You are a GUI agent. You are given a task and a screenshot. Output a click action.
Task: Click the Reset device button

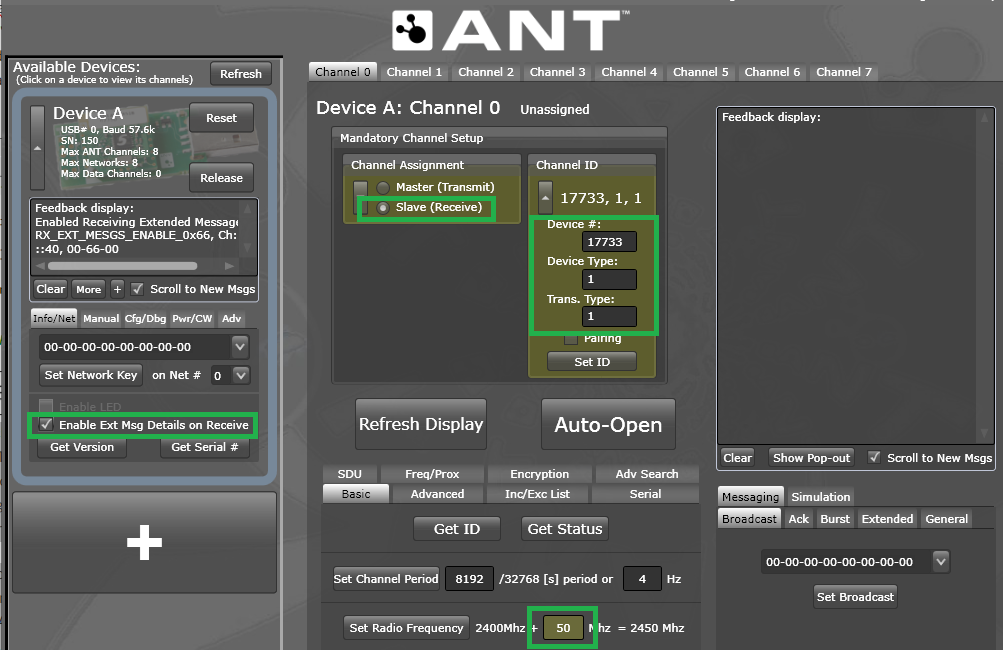[x=221, y=118]
